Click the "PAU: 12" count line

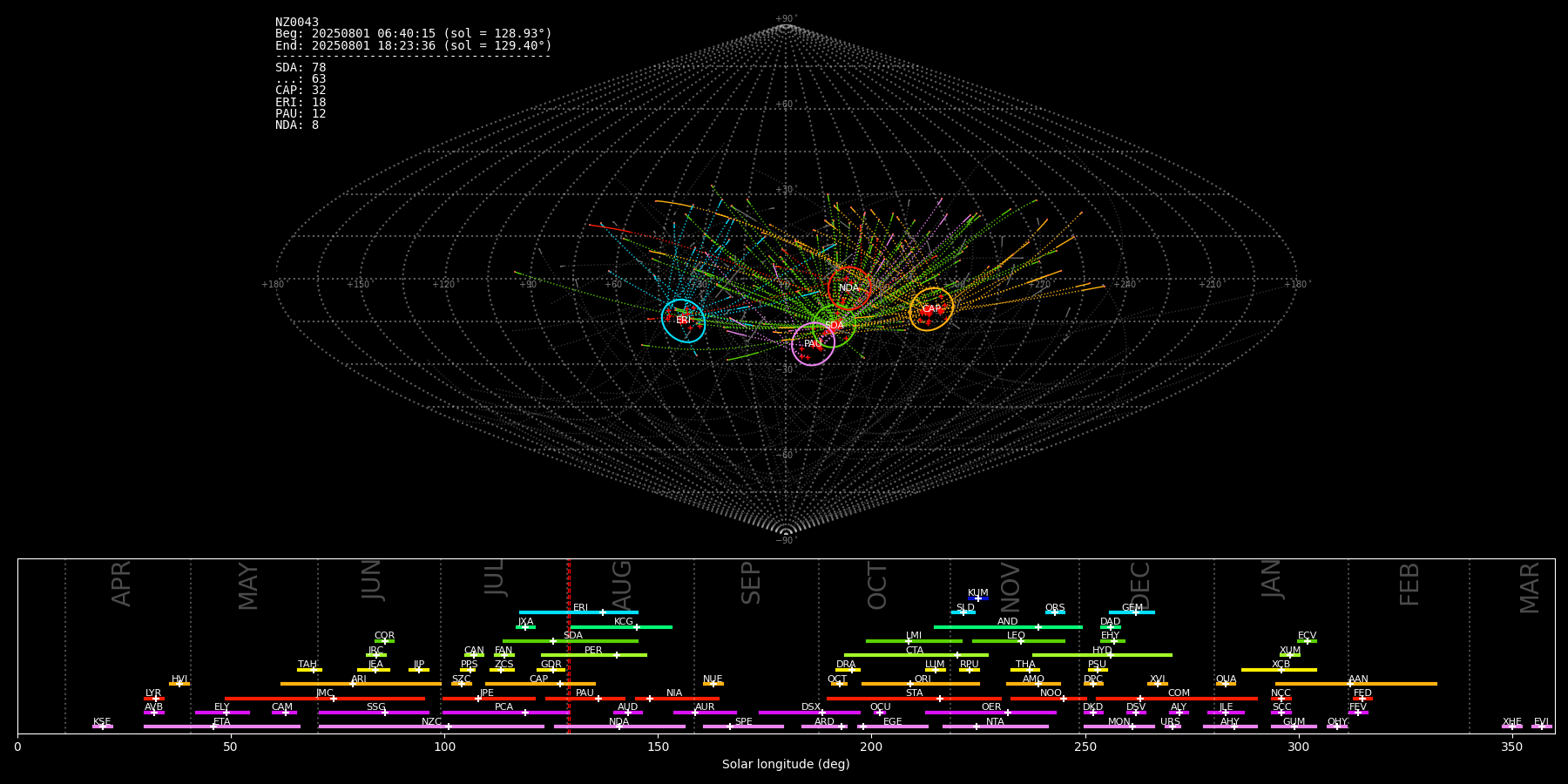[301, 114]
